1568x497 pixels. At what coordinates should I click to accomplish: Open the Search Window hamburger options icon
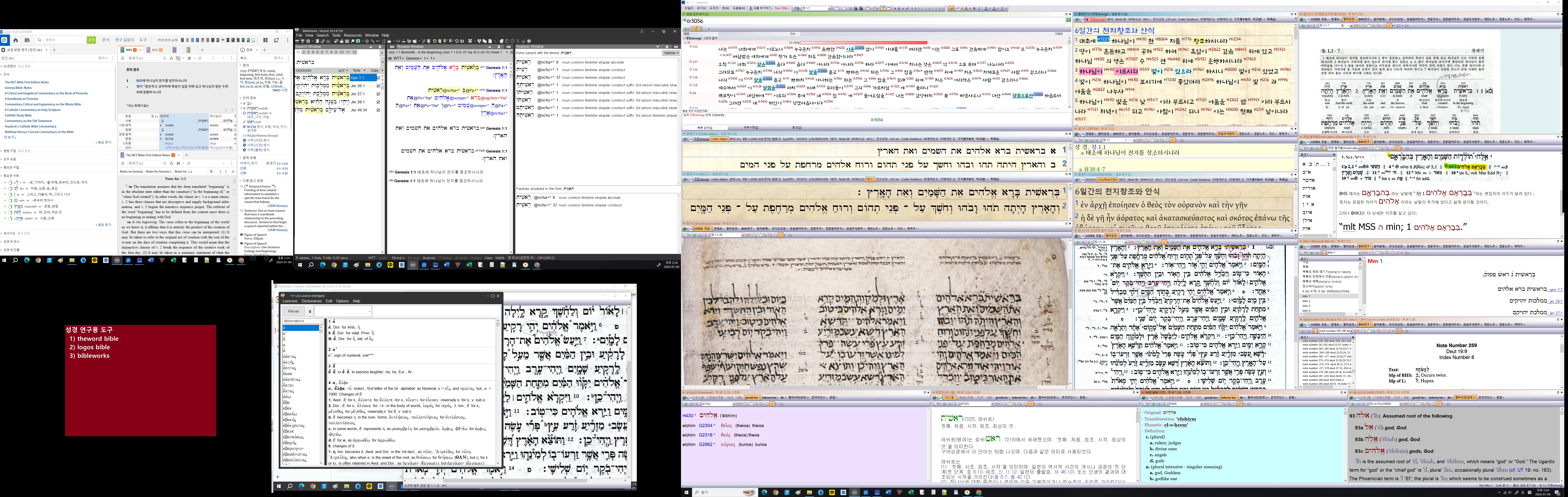(380, 47)
